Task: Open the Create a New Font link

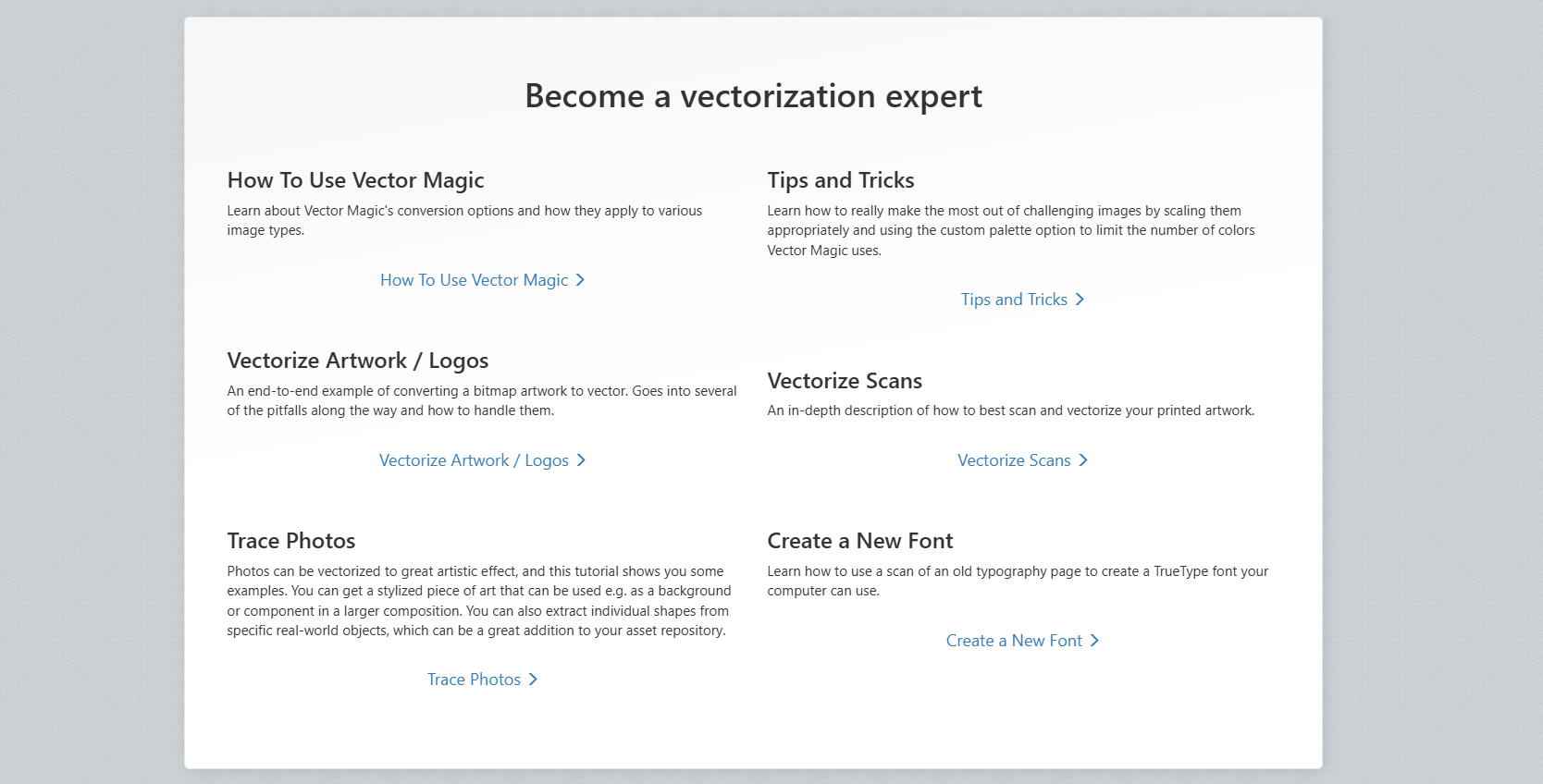Action: coord(1014,641)
